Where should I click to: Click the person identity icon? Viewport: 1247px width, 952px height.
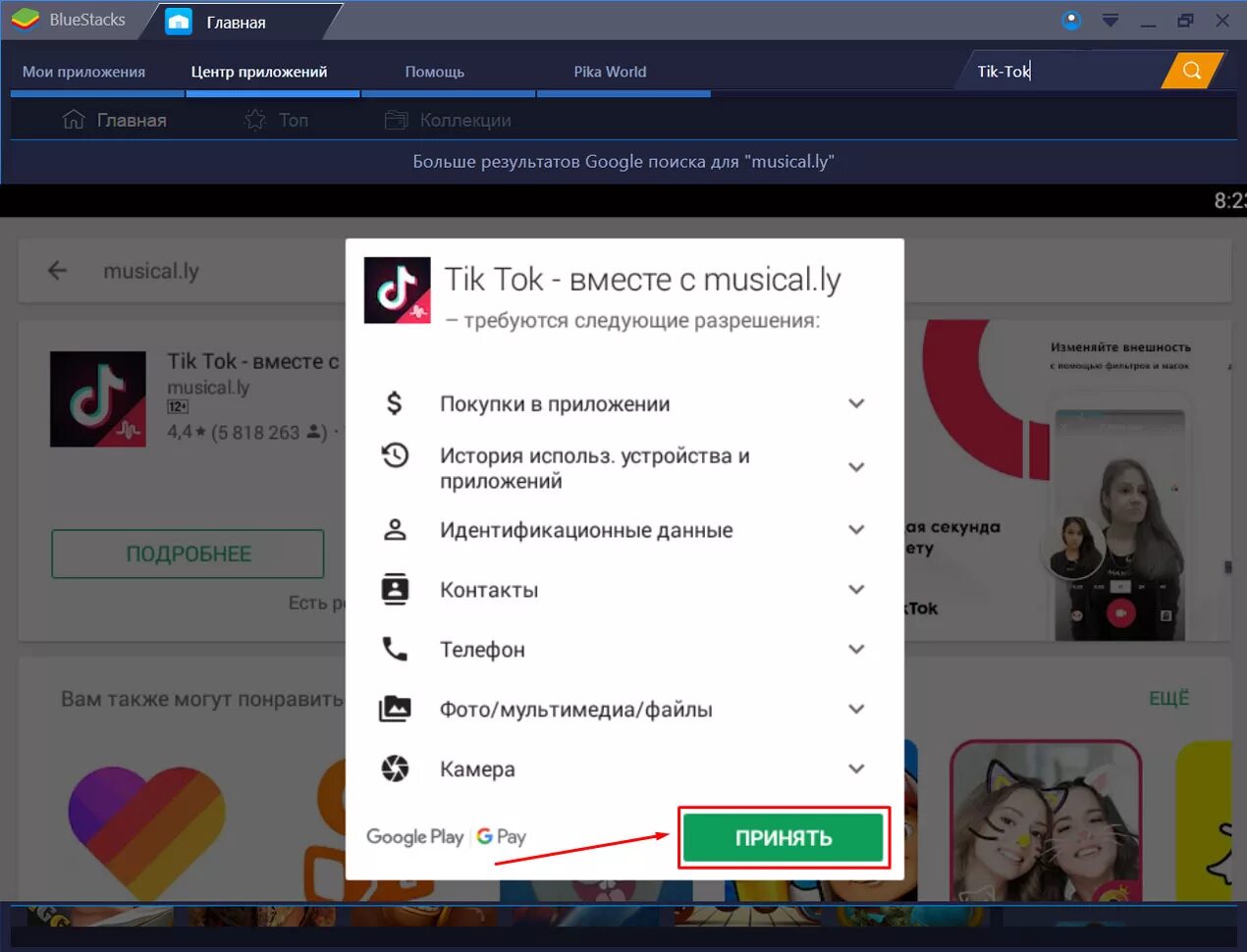pos(395,530)
